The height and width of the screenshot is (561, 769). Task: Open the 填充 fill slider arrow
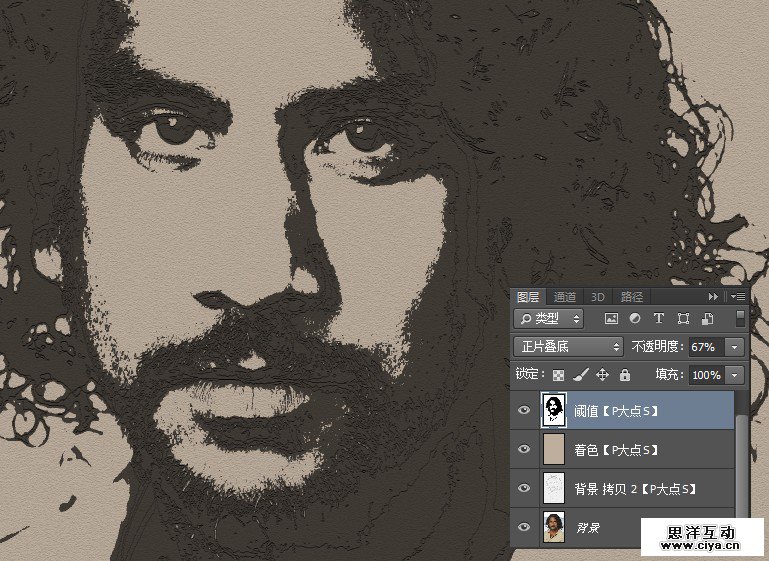click(736, 375)
